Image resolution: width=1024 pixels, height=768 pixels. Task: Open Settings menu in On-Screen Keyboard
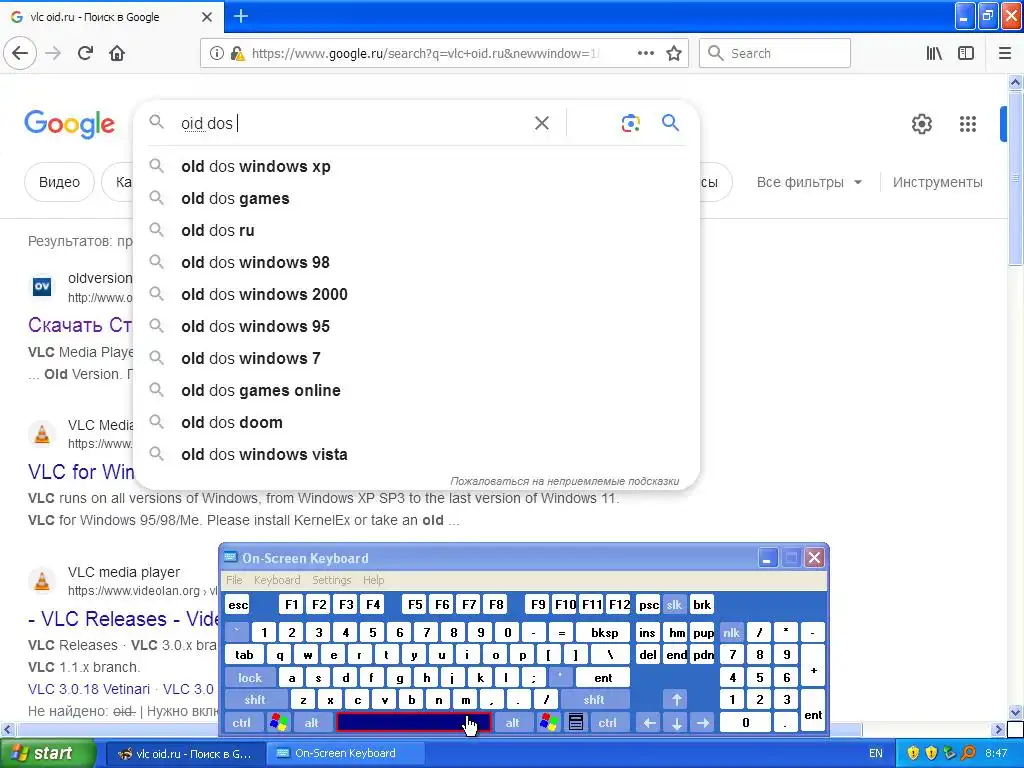tap(332, 580)
